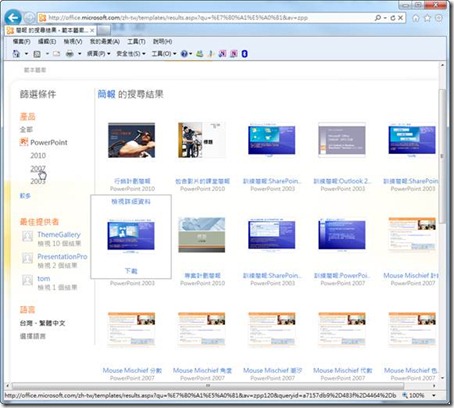Open the 網頁(P) dropdown
The width and height of the screenshot is (454, 408).
[x=98, y=54]
